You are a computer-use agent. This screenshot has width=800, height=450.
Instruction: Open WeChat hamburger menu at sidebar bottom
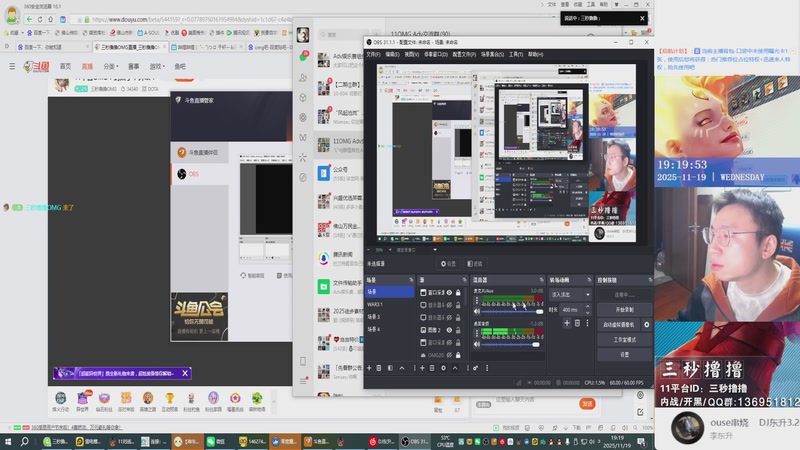click(303, 381)
